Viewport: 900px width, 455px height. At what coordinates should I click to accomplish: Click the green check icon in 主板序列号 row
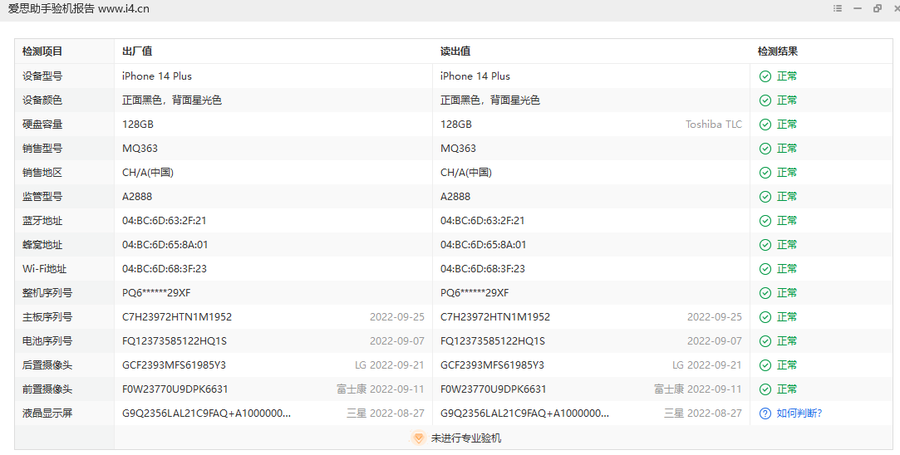[x=765, y=317]
